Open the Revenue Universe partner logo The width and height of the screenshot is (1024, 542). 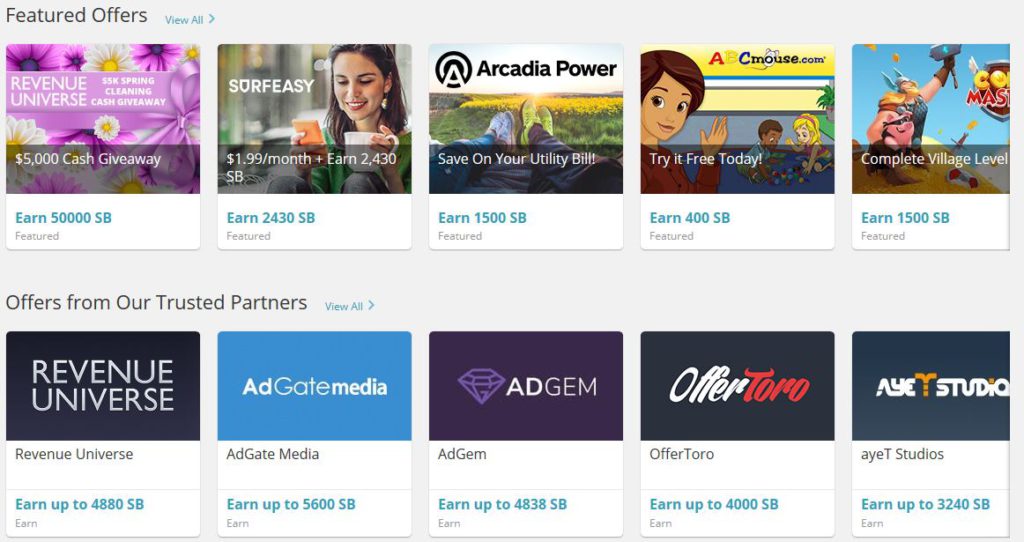coord(103,386)
